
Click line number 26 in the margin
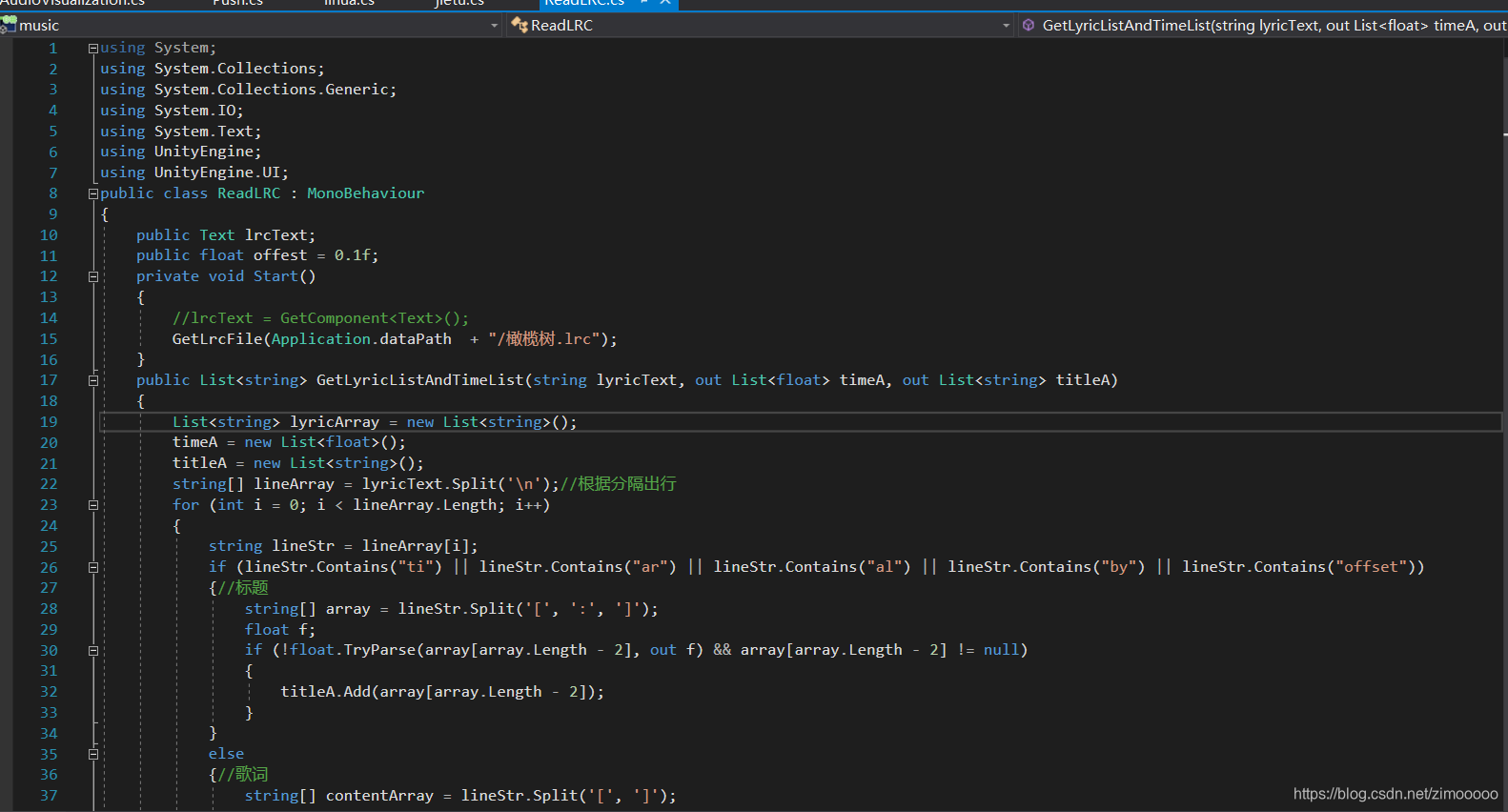tap(49, 567)
